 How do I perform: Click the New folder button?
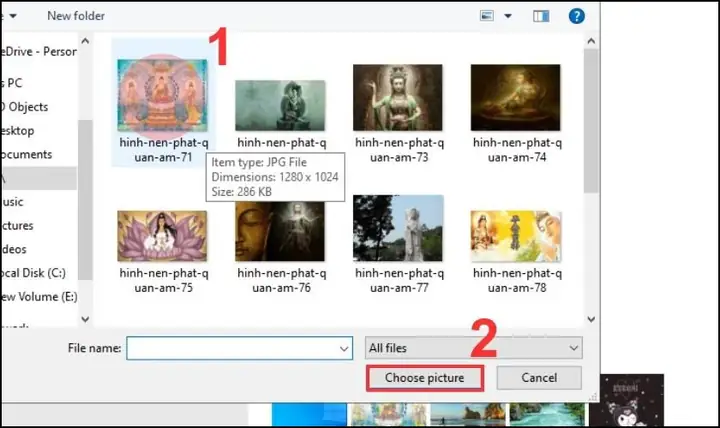pyautogui.click(x=76, y=16)
